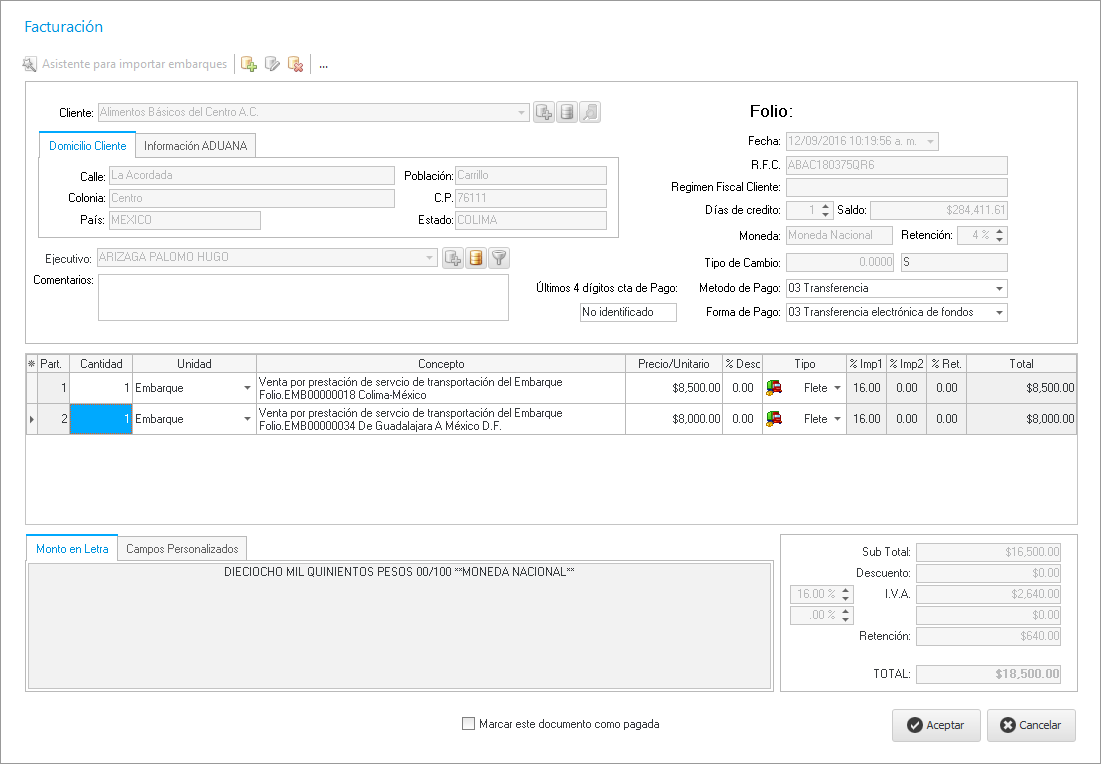Expand the Metodo de Pago dropdown

[x=999, y=289]
